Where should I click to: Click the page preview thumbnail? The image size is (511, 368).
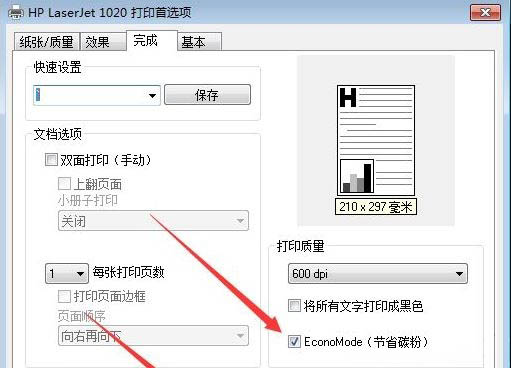(x=376, y=140)
